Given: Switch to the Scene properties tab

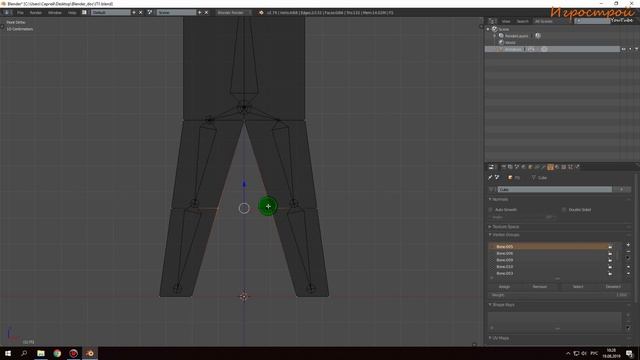Looking at the screenshot, I should (517, 167).
